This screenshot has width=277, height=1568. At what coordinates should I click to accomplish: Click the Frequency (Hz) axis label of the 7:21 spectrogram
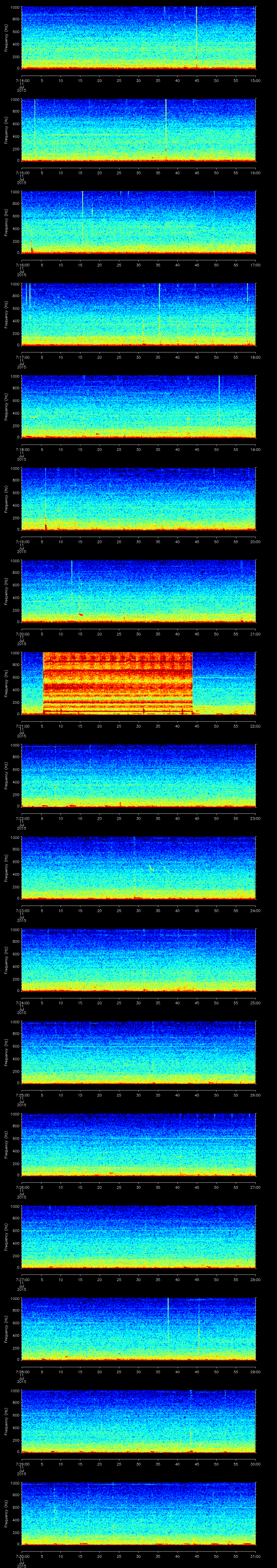click(7, 682)
